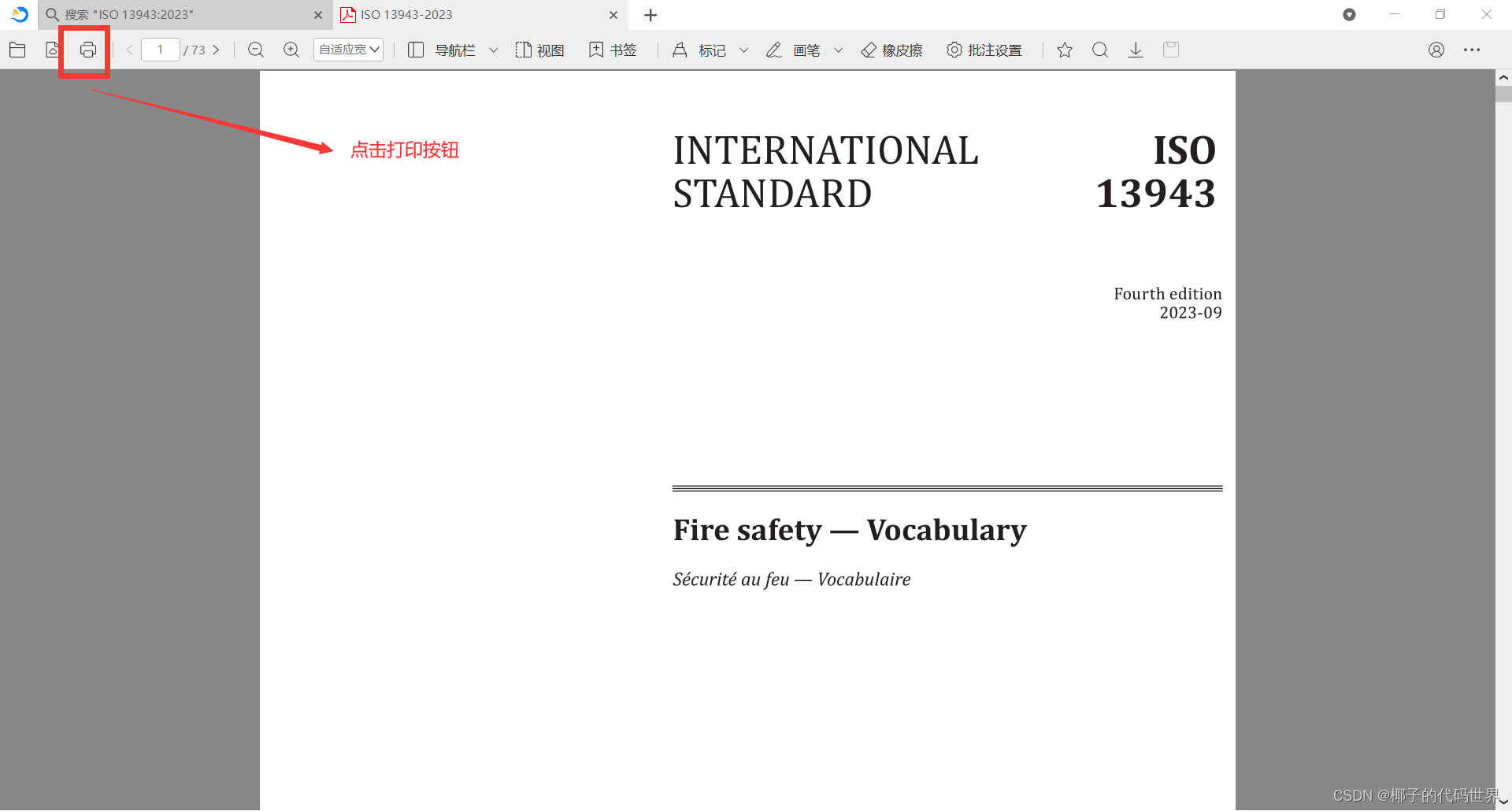This screenshot has height=811, width=1512.
Task: Zoom out with the minus magnifier
Action: pos(256,50)
